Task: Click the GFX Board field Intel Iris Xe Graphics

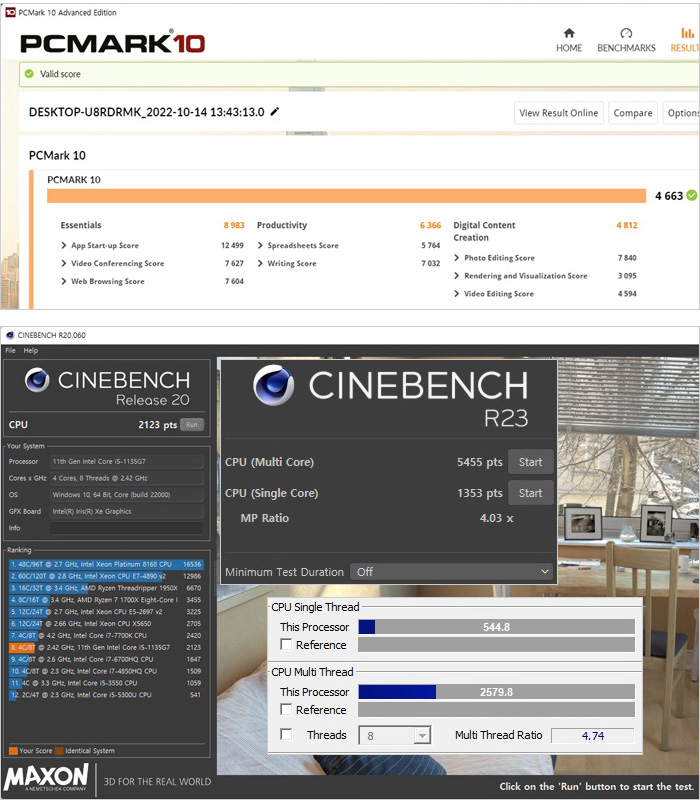Action: [127, 511]
